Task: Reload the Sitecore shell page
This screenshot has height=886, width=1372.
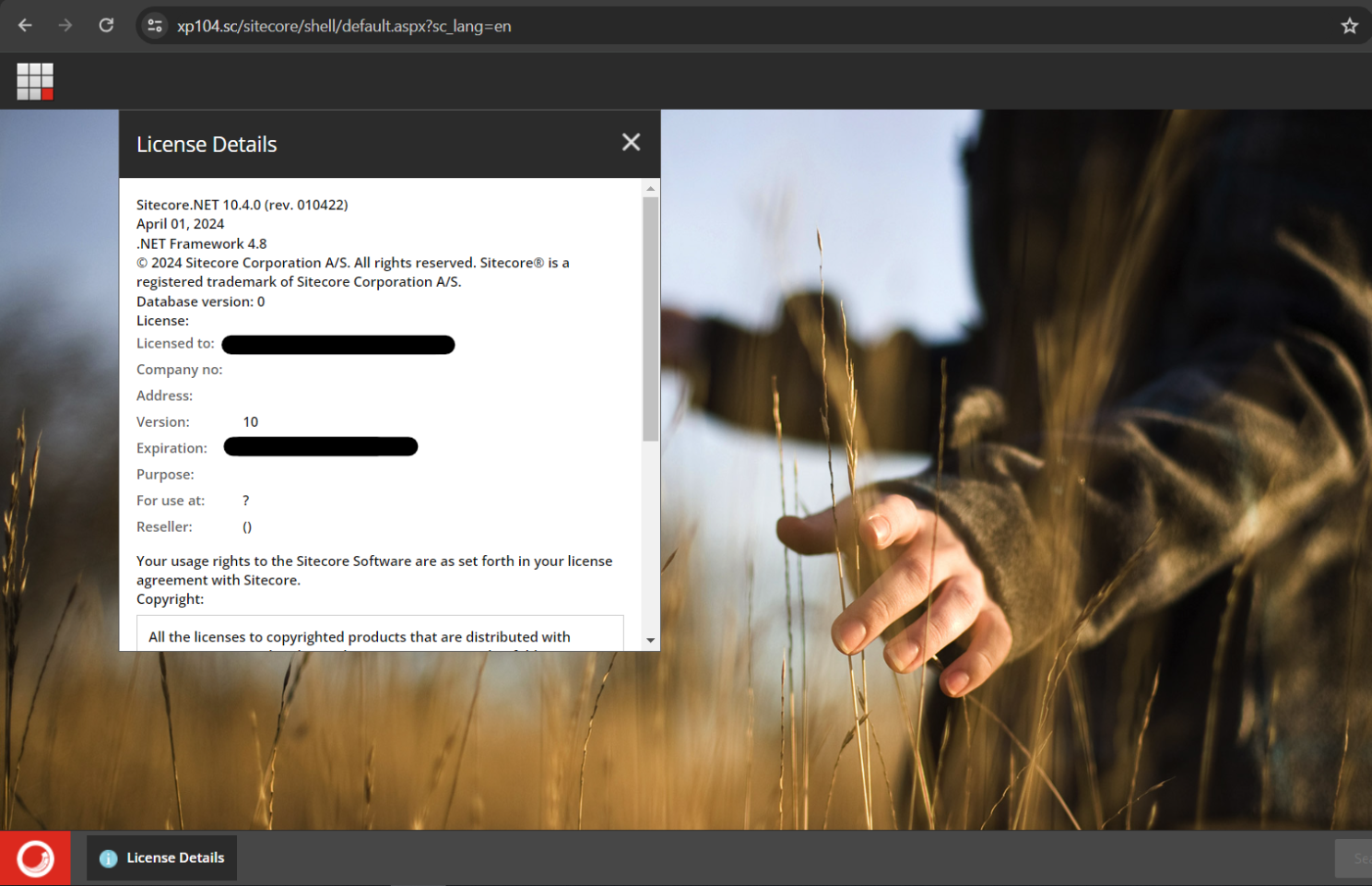Action: [105, 26]
